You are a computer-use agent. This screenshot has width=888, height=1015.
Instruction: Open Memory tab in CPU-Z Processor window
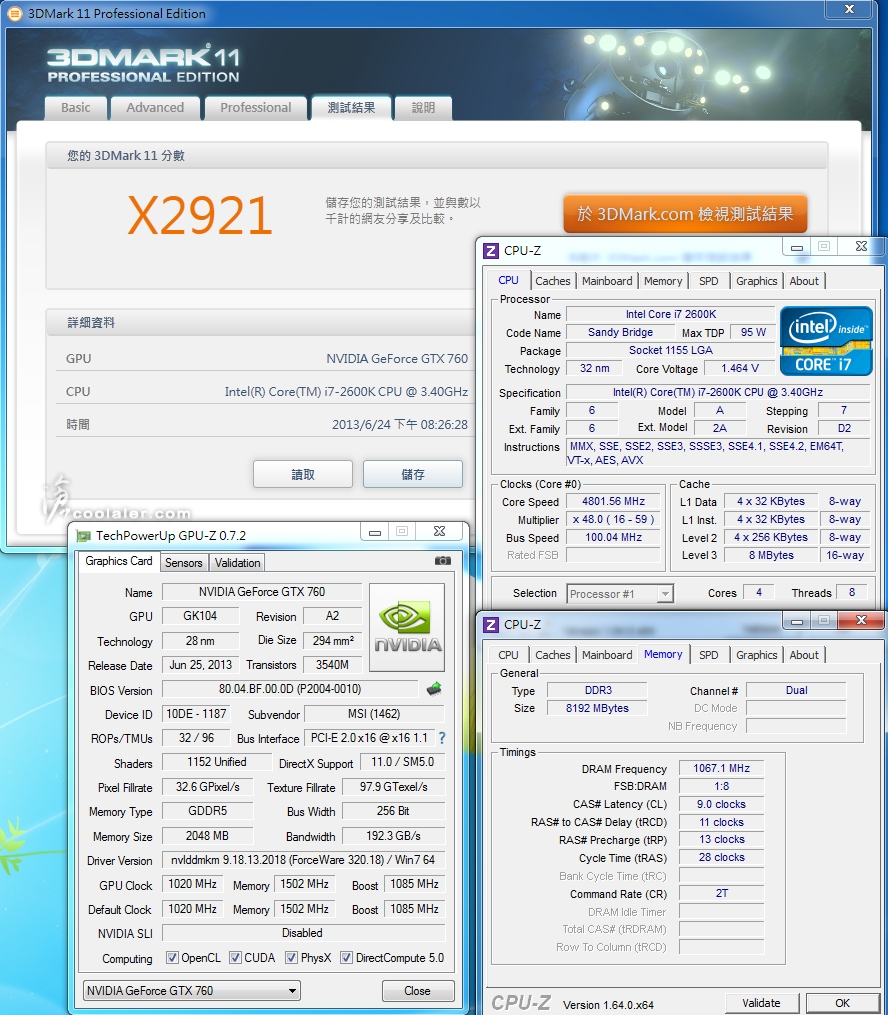(663, 281)
